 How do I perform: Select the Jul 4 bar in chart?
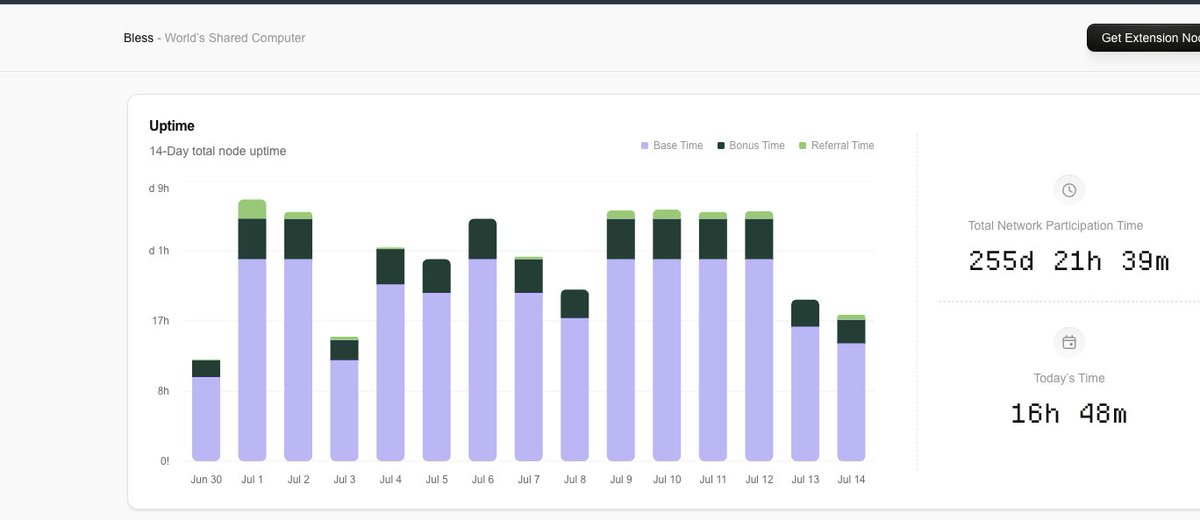click(390, 354)
